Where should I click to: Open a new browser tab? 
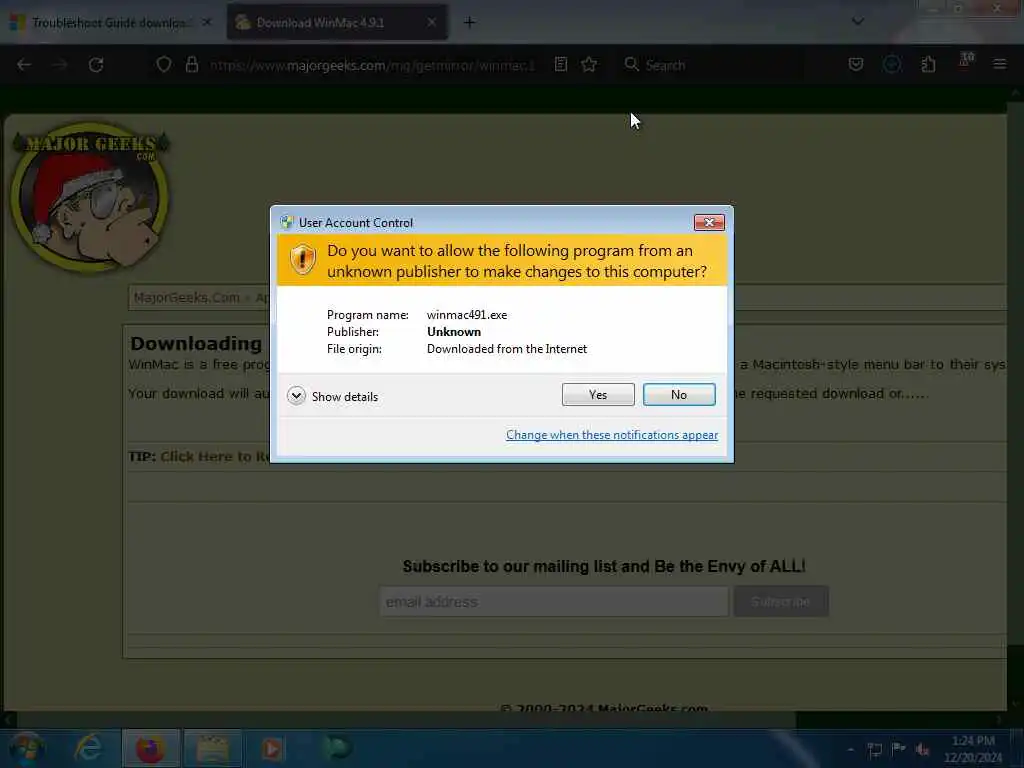469,23
